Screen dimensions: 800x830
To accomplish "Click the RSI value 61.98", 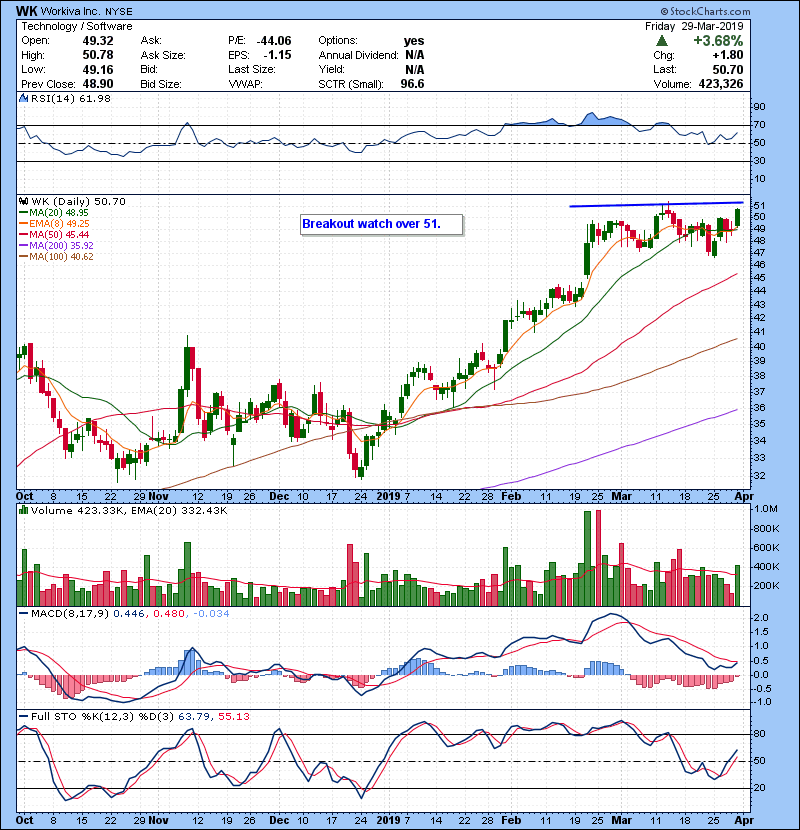I will click(x=94, y=98).
